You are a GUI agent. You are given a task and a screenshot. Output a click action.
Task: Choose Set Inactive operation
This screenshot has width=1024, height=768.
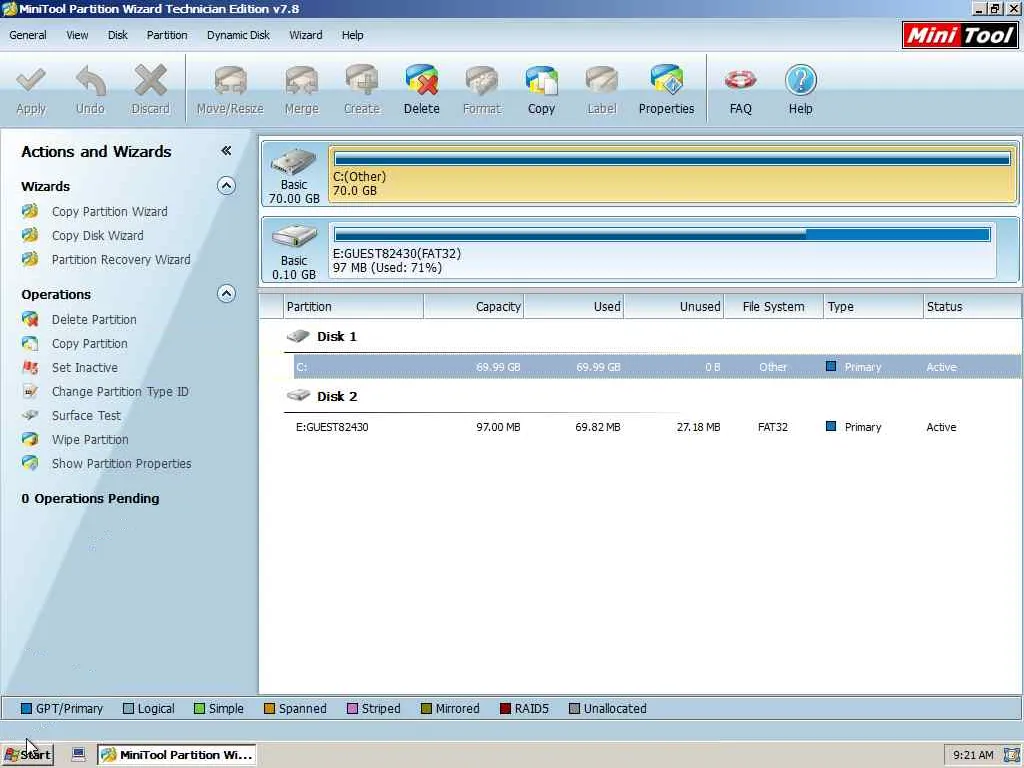click(x=85, y=368)
